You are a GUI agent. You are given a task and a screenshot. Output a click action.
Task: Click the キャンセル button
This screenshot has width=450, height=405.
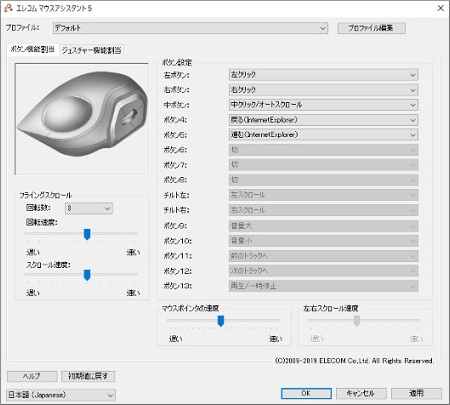(x=361, y=393)
